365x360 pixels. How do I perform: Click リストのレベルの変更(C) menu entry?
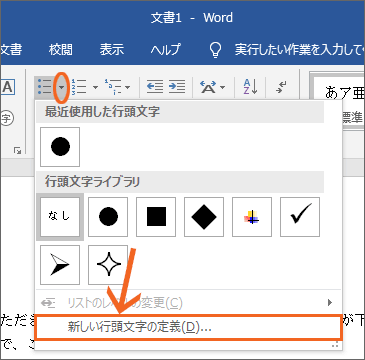188,303
